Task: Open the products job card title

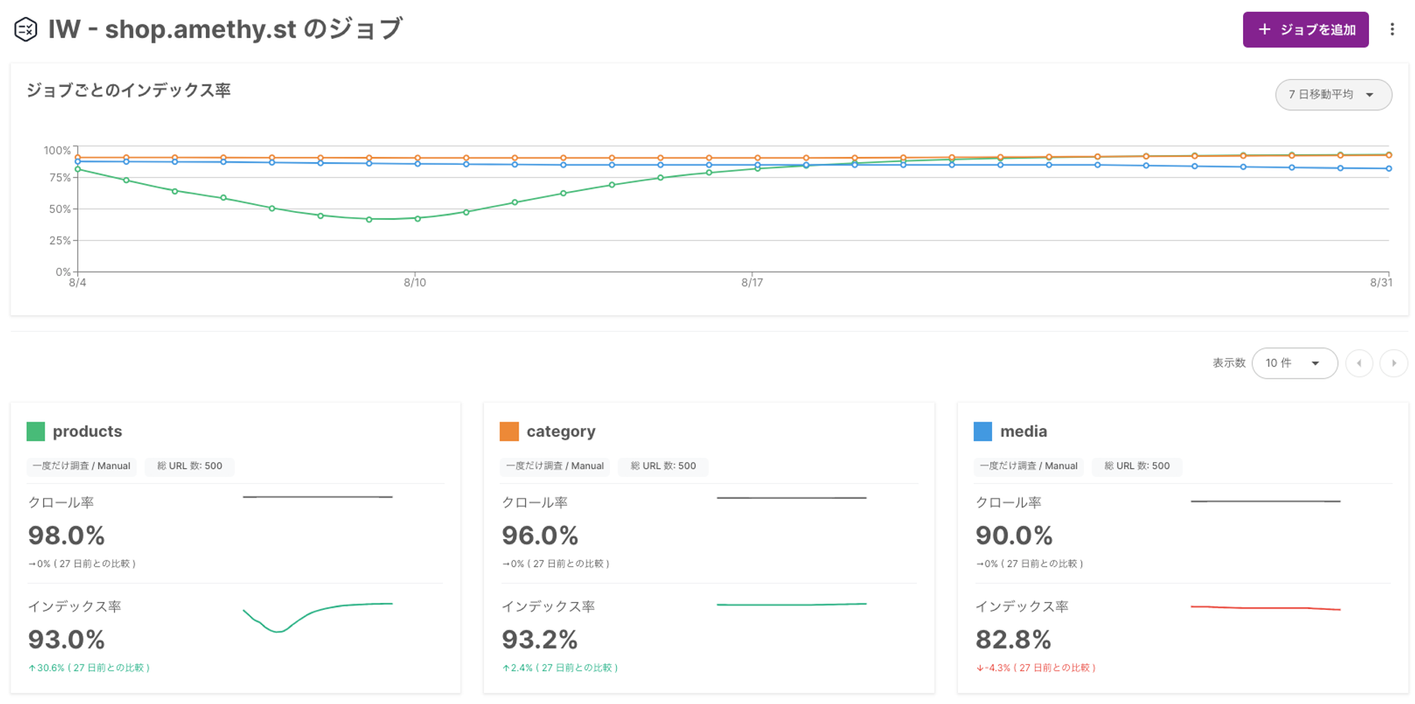Action: point(87,432)
